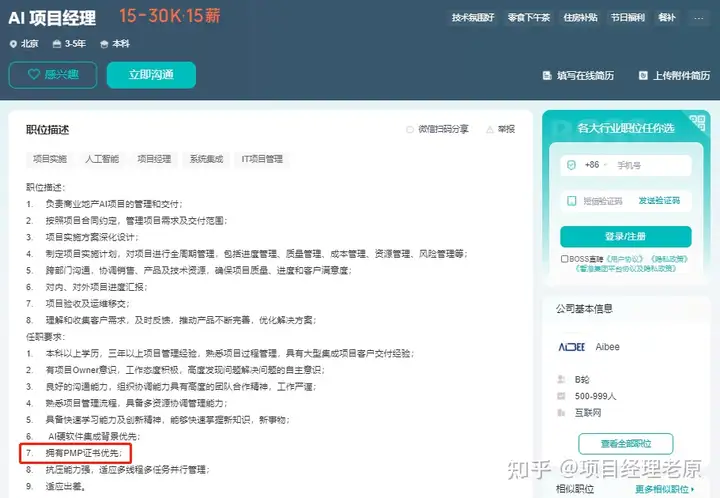
Task: Click 发送验证码 link
Action: pyautogui.click(x=659, y=201)
